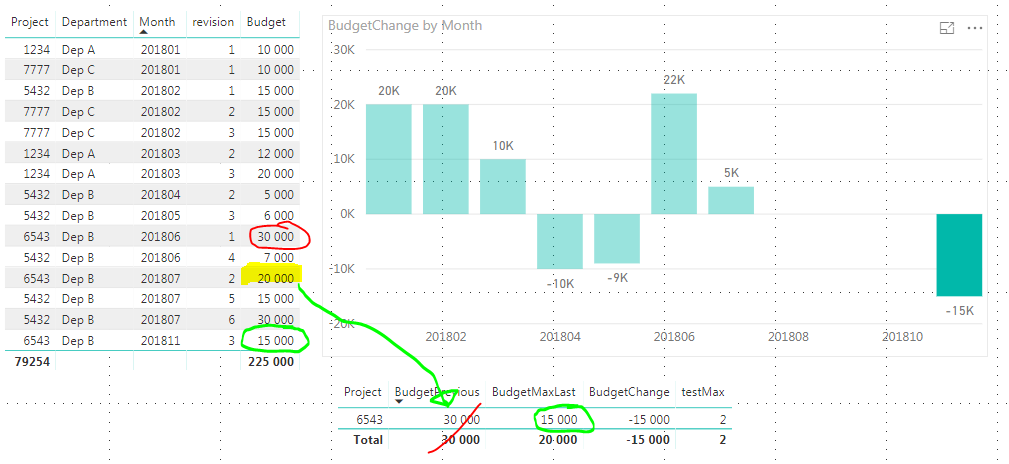The image size is (1009, 464).
Task: Select Budget total 225 000 cell
Action: pyautogui.click(x=270, y=362)
